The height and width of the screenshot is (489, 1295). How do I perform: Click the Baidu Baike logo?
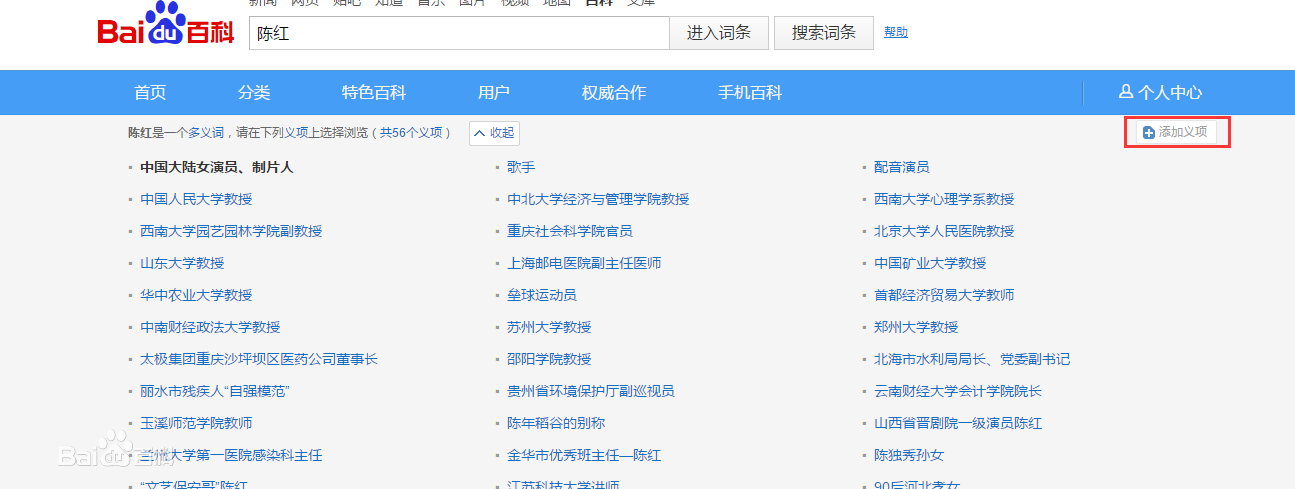(166, 25)
